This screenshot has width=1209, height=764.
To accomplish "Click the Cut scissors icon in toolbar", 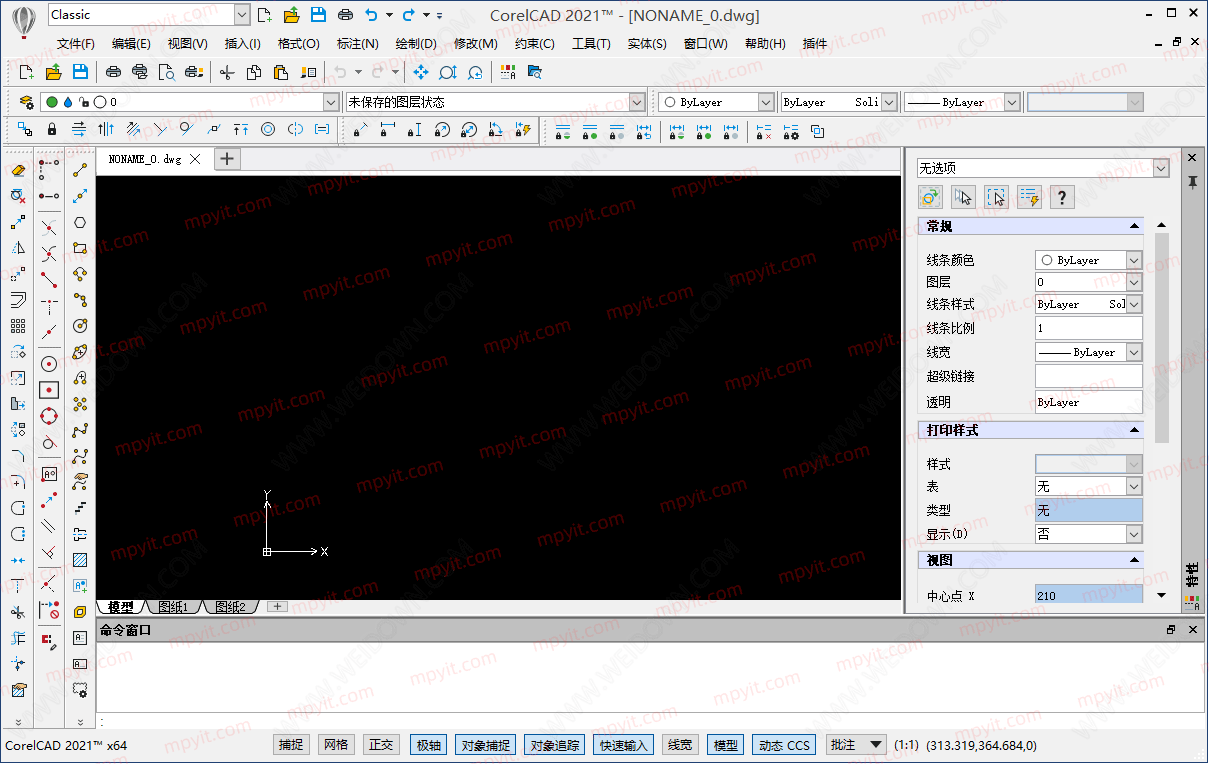I will point(227,72).
